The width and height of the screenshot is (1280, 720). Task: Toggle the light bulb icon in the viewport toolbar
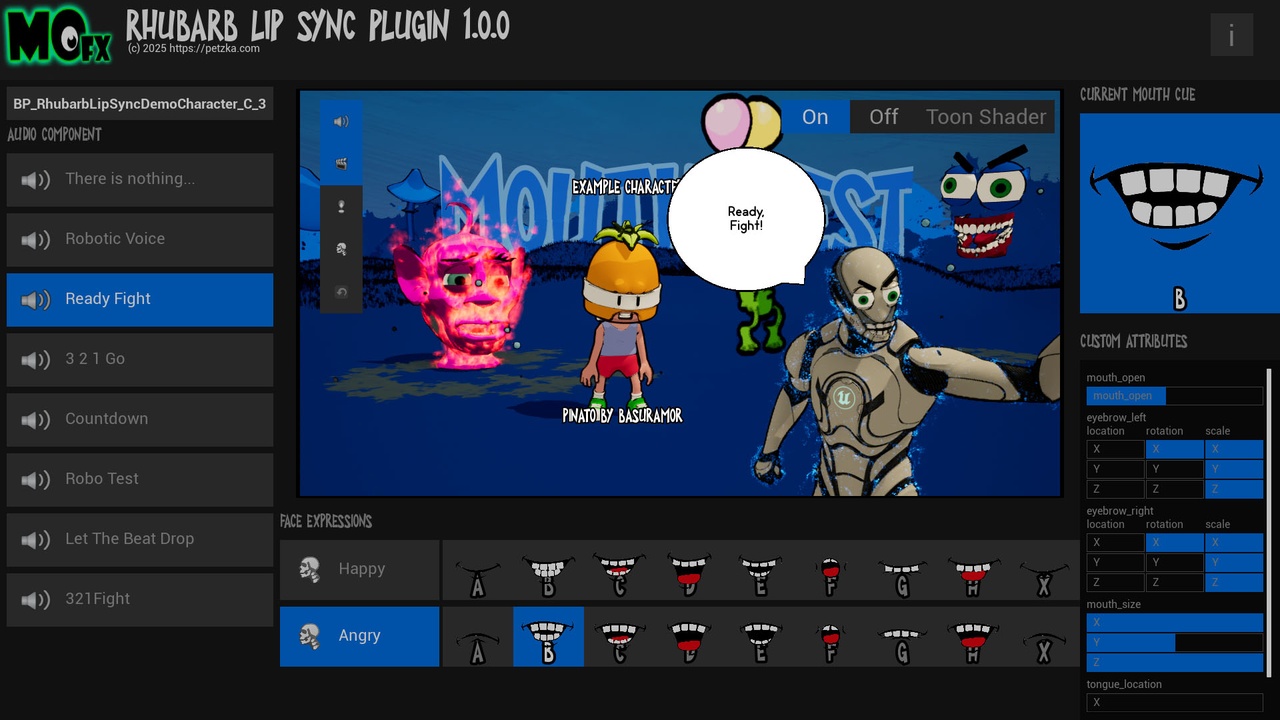341,207
